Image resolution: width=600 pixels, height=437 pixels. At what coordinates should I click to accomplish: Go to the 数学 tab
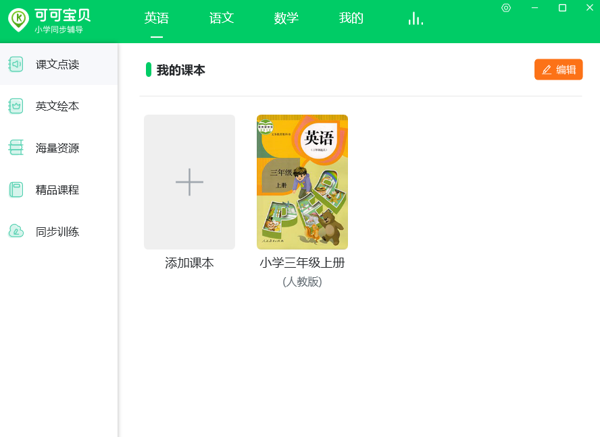click(x=286, y=19)
